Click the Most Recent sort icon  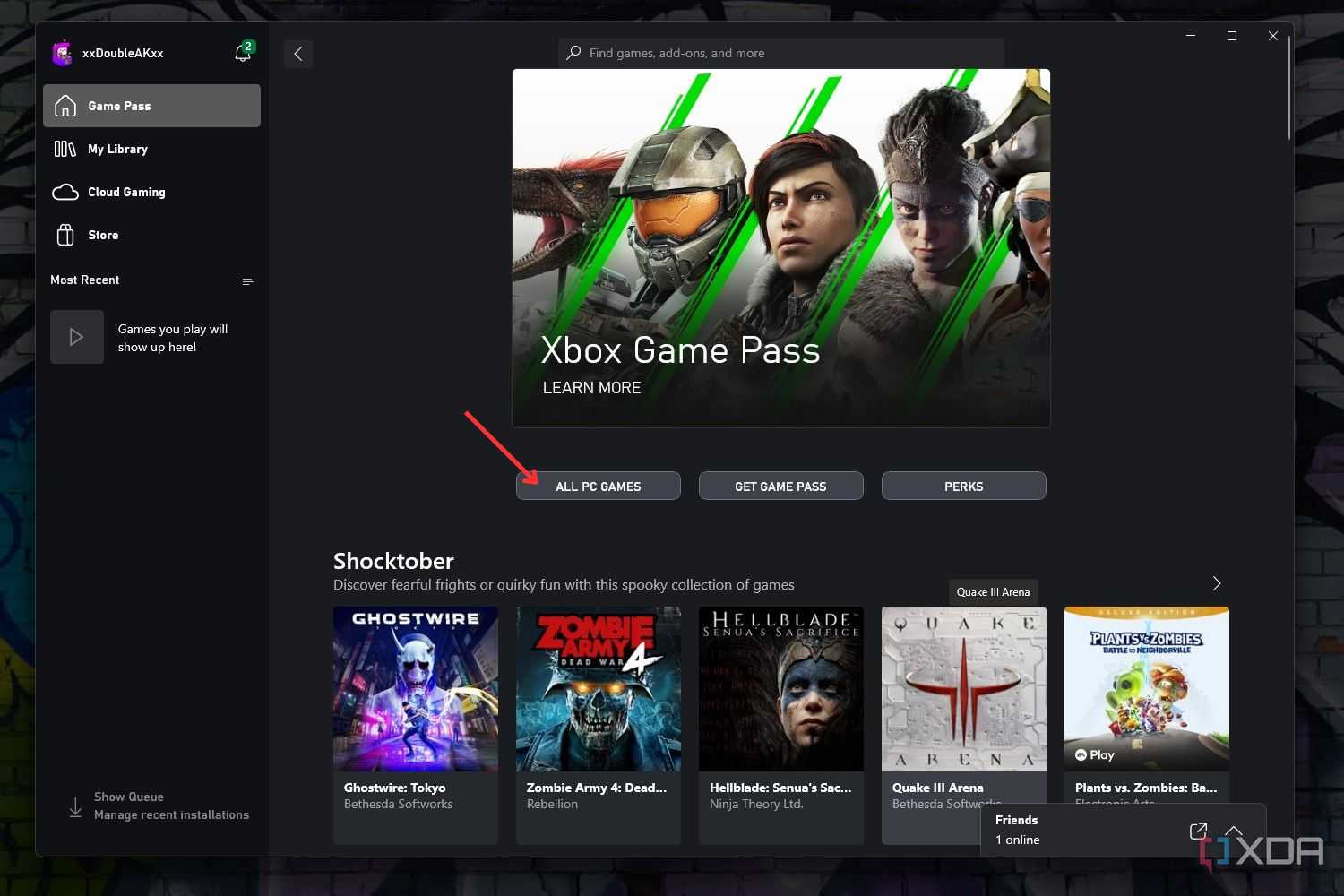point(247,280)
